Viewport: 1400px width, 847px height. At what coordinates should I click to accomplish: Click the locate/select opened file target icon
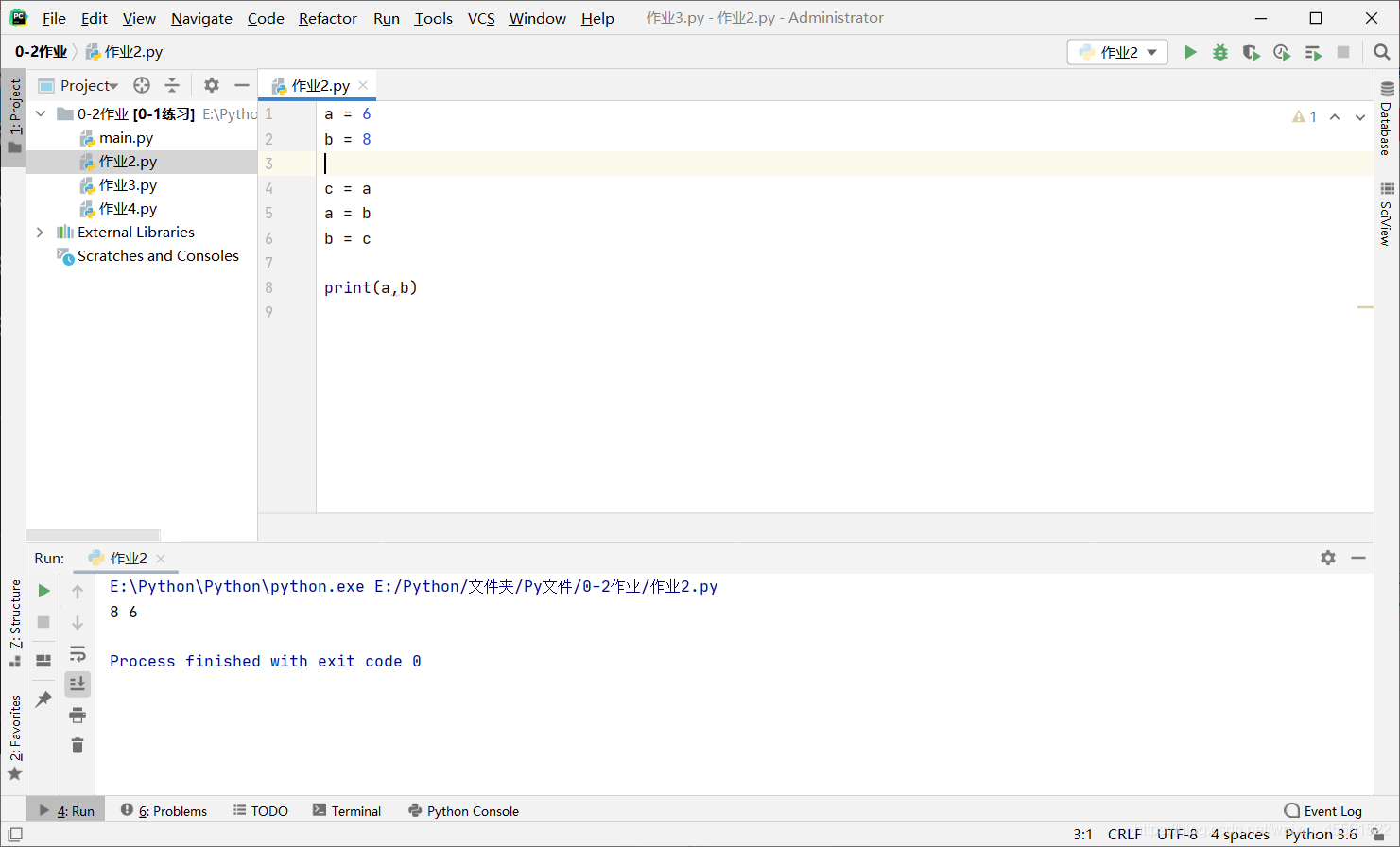pyautogui.click(x=142, y=85)
